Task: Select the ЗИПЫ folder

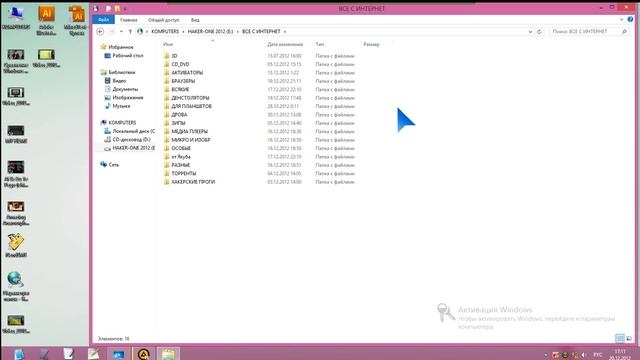Action: tap(178, 123)
